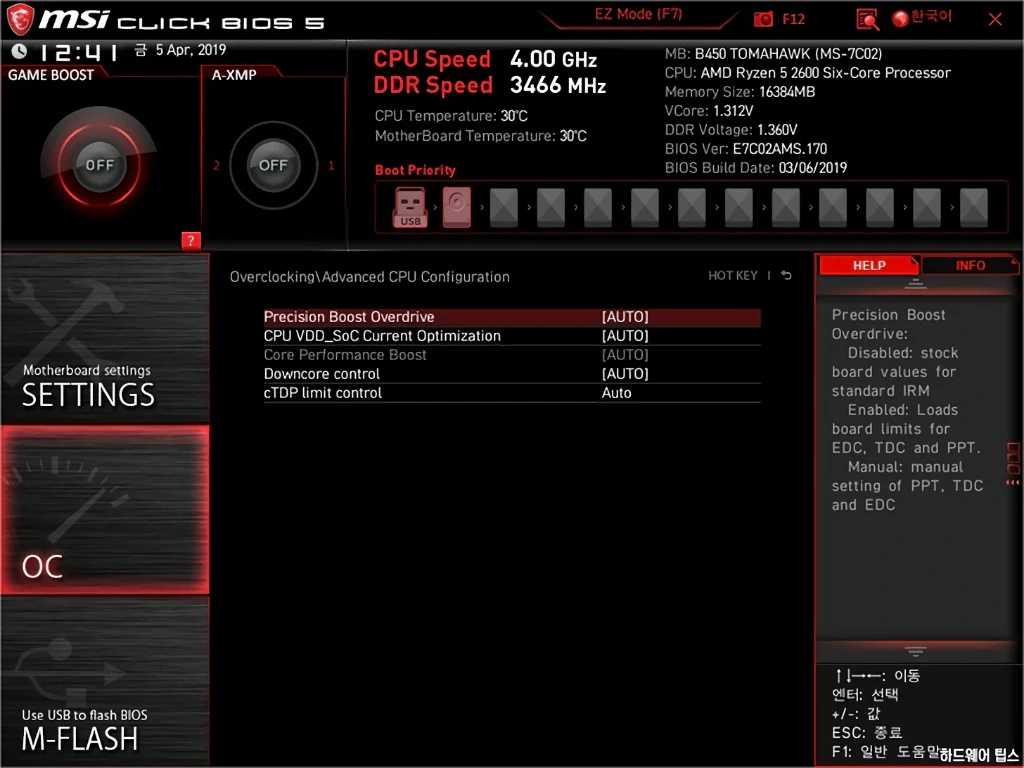Toggle the A-XMP OFF knob
The width and height of the screenshot is (1024, 768).
[x=273, y=165]
